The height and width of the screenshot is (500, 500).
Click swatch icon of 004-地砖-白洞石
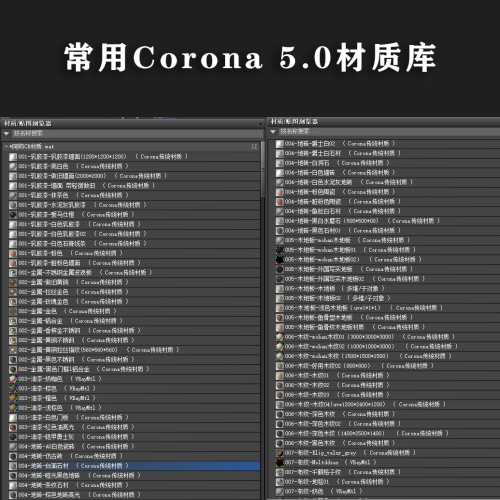click(x=280, y=163)
